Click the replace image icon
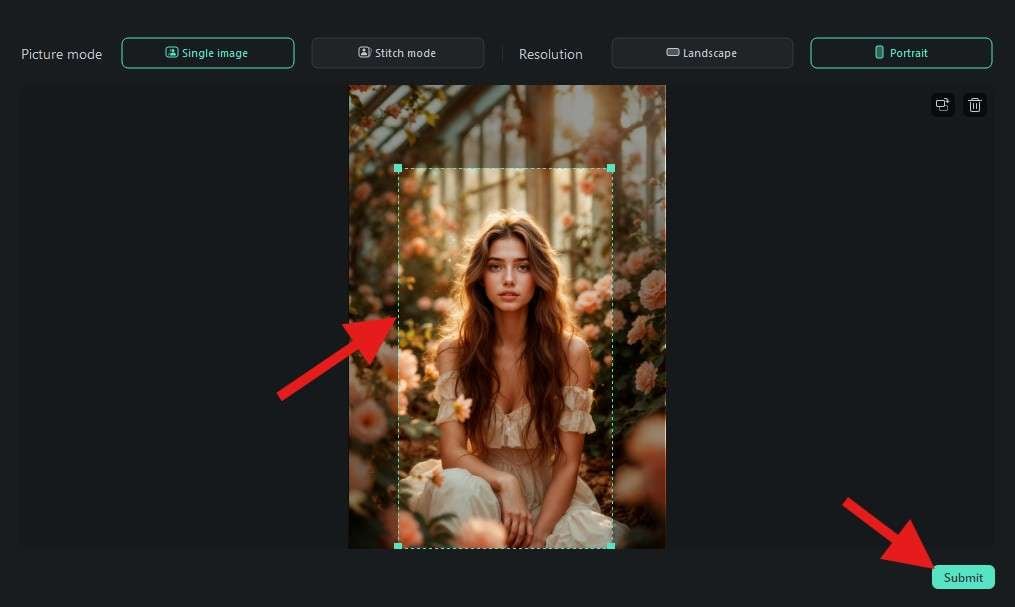The height and width of the screenshot is (607, 1015). click(x=942, y=105)
